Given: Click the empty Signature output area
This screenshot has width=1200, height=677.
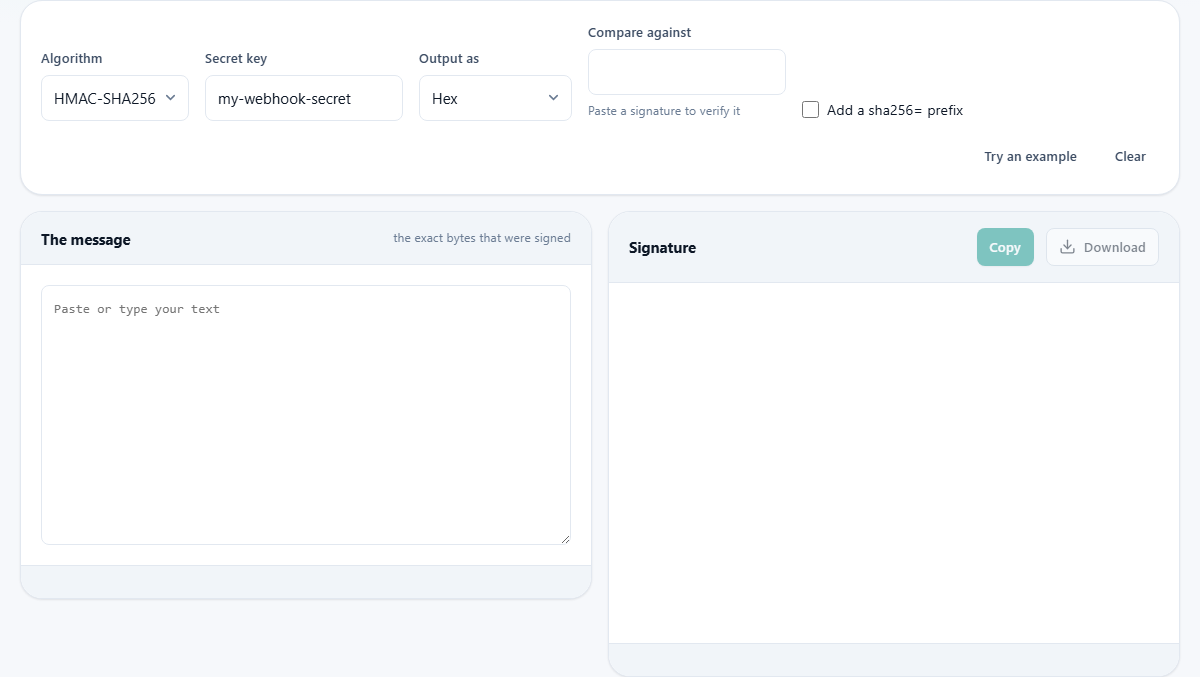Looking at the screenshot, I should click(894, 463).
